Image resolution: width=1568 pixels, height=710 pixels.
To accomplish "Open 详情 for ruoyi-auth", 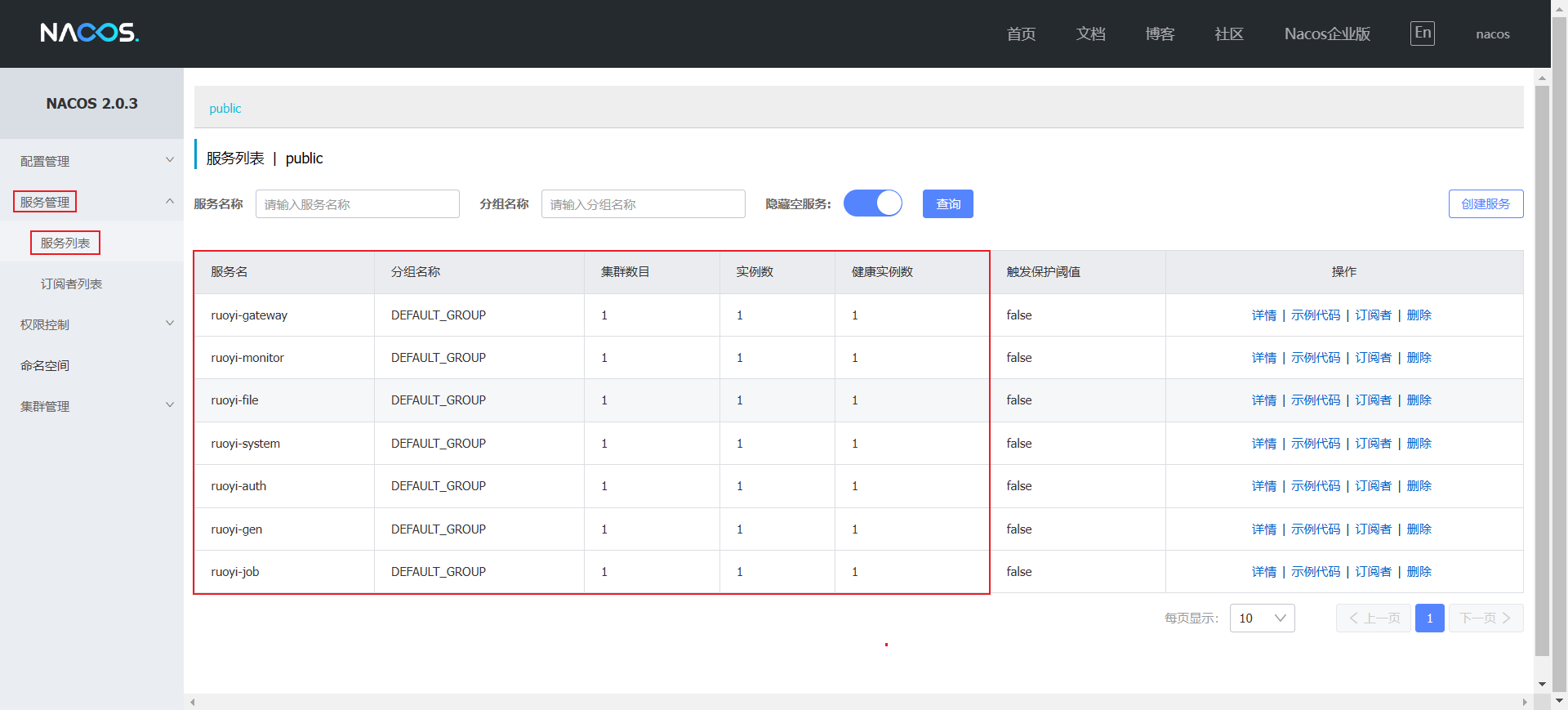I will [x=1264, y=486].
